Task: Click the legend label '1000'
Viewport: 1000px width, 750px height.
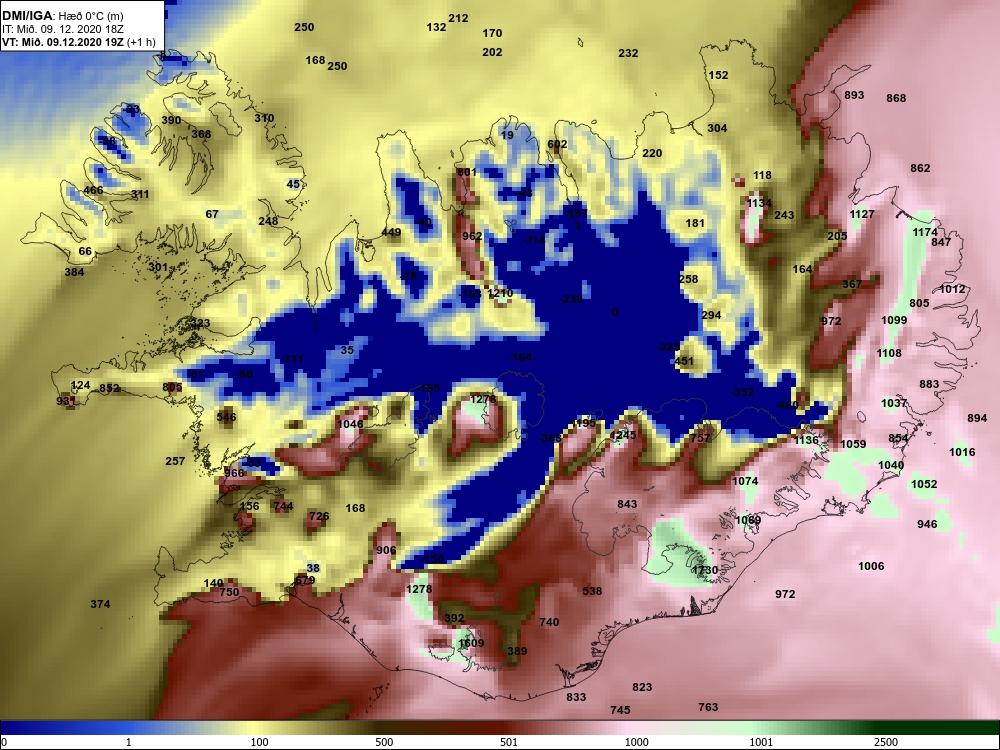Action: point(636,742)
